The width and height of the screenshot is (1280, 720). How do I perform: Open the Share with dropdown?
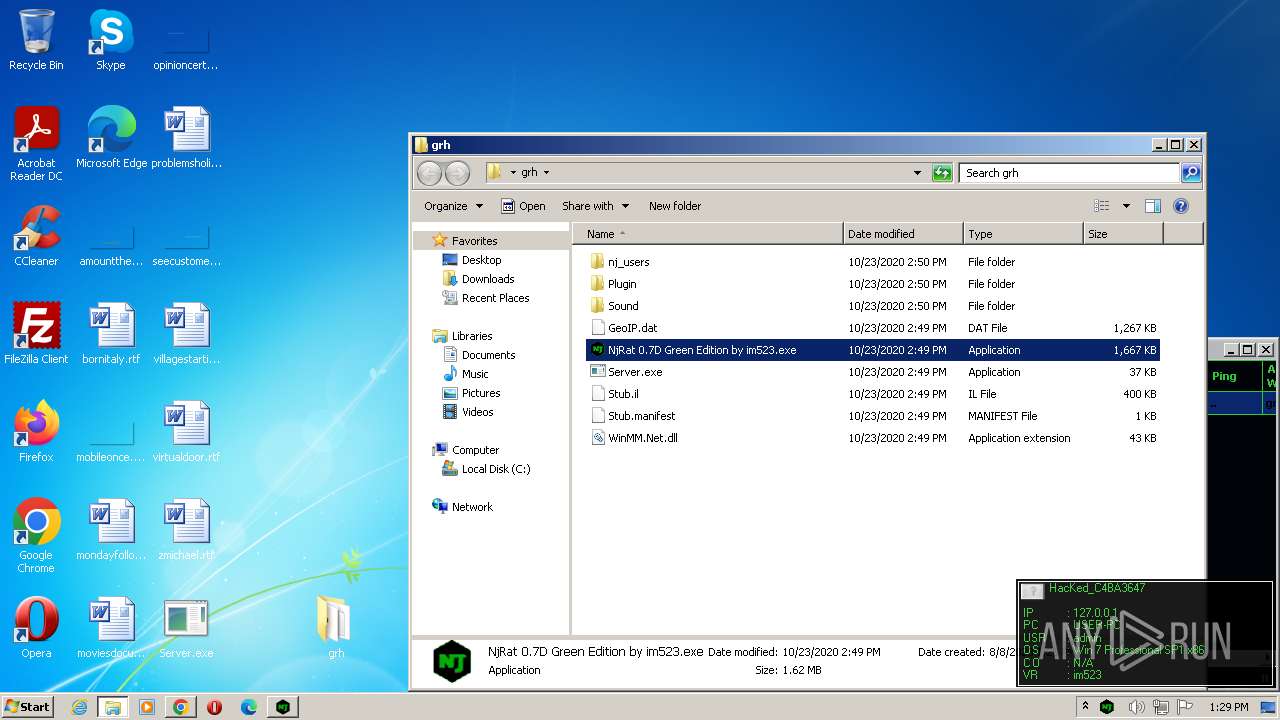596,206
